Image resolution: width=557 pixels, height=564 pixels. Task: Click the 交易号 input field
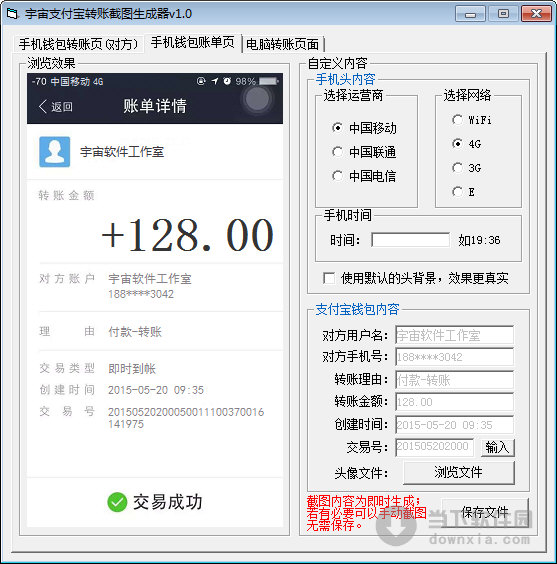pyautogui.click(x=434, y=447)
